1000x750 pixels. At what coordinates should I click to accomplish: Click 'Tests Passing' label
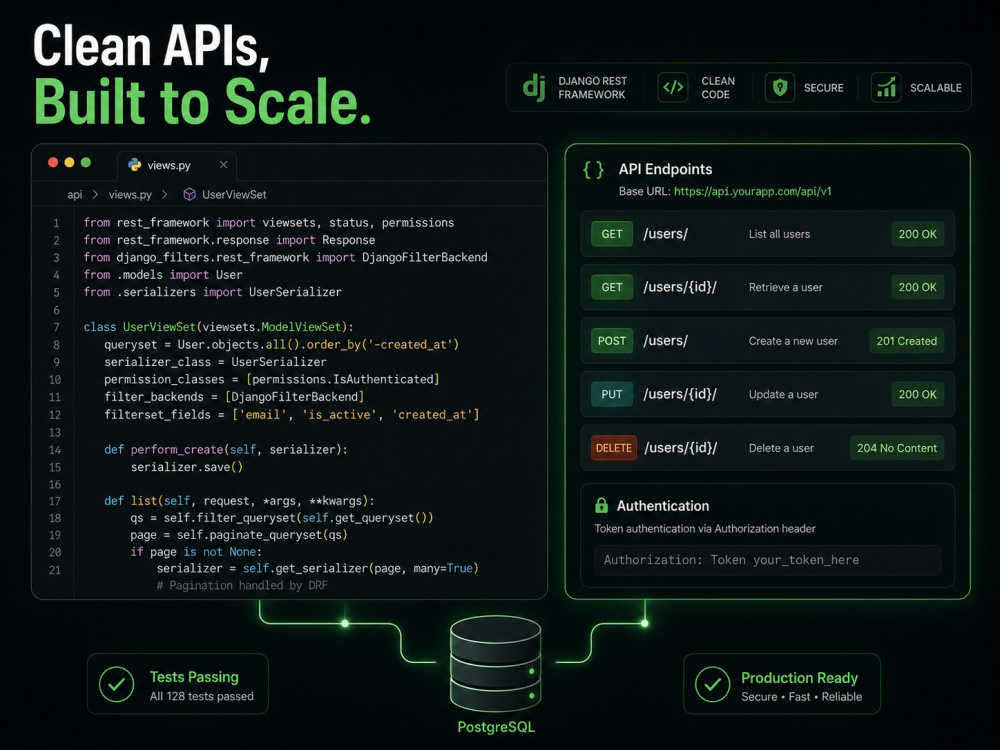pos(194,677)
